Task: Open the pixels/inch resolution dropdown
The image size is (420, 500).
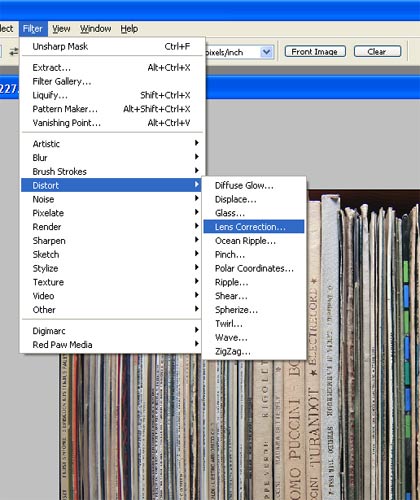Action: coord(266,52)
